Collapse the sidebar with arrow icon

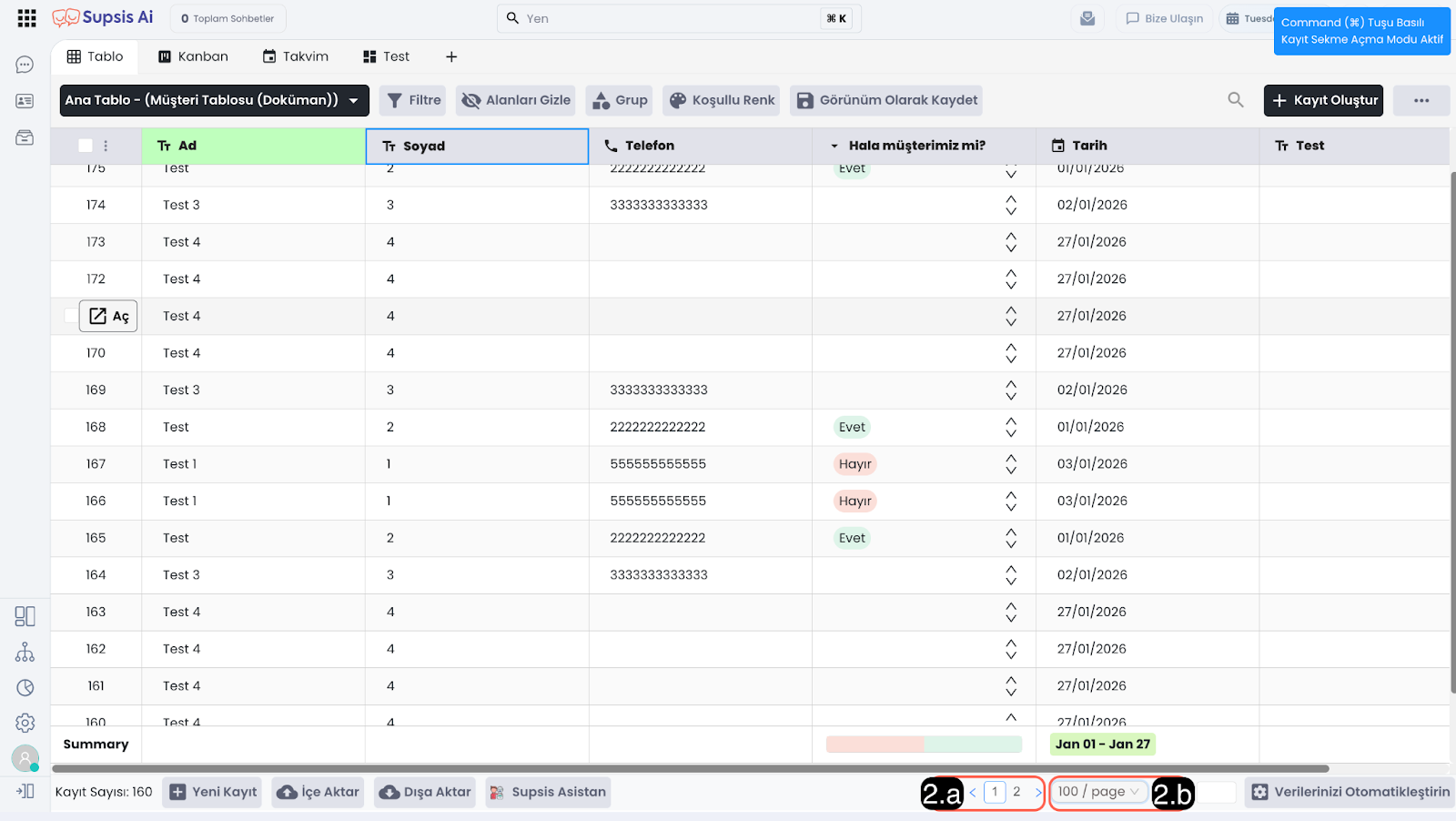(25, 791)
